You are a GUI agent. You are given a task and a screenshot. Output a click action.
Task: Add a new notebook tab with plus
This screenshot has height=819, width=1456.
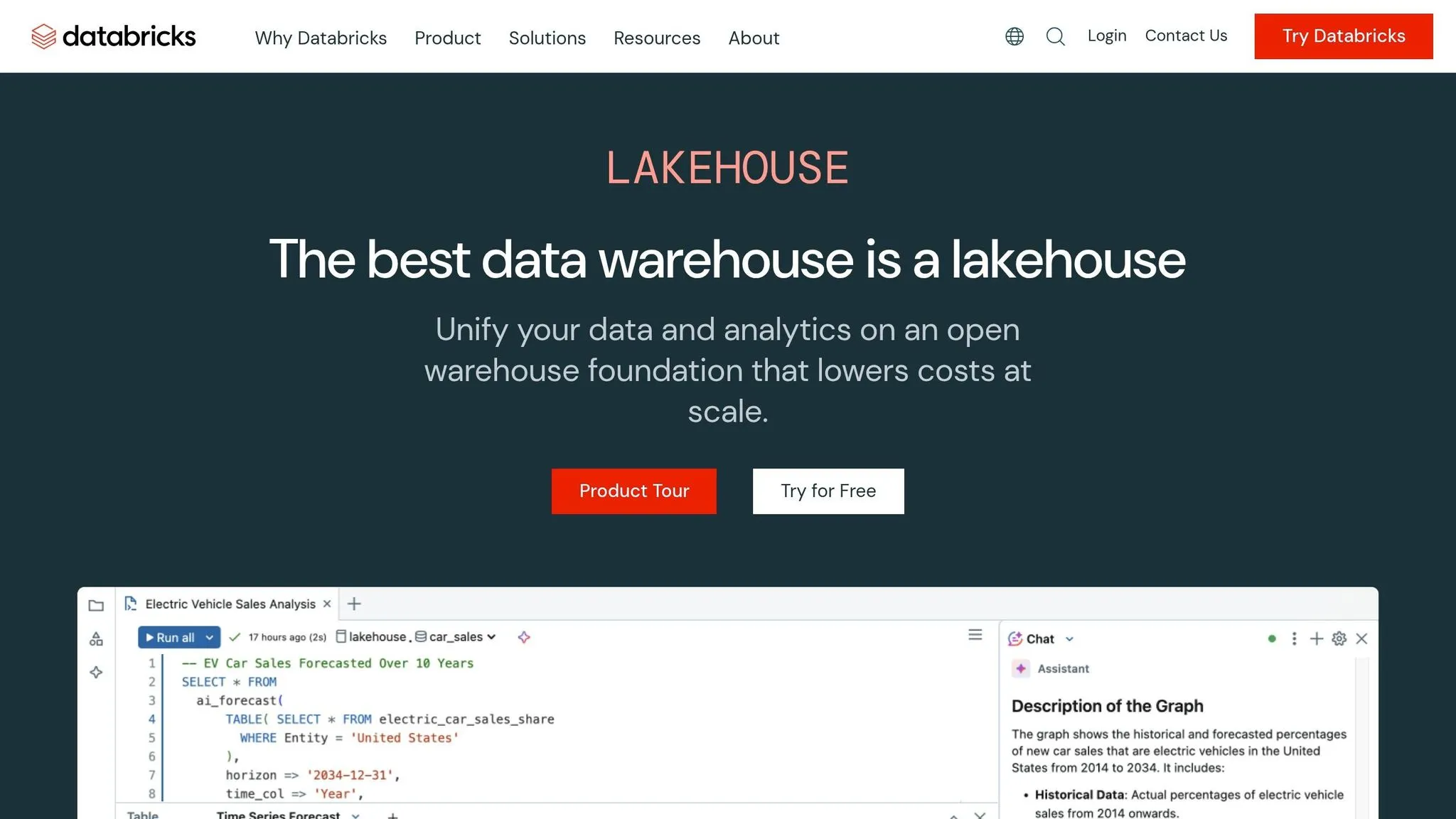(x=354, y=604)
